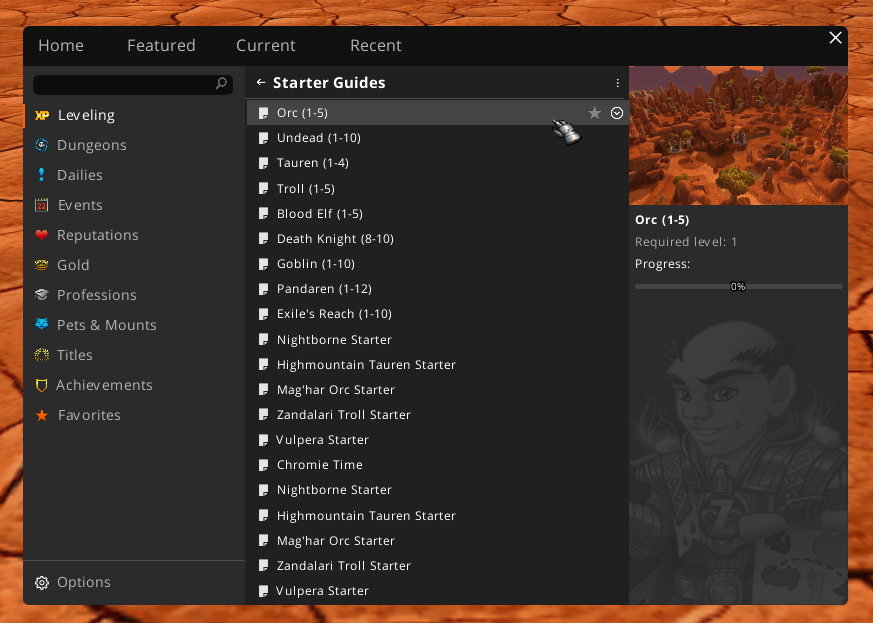The height and width of the screenshot is (623, 873).
Task: Go back using the arrow beside Starter Guides
Action: pos(261,82)
